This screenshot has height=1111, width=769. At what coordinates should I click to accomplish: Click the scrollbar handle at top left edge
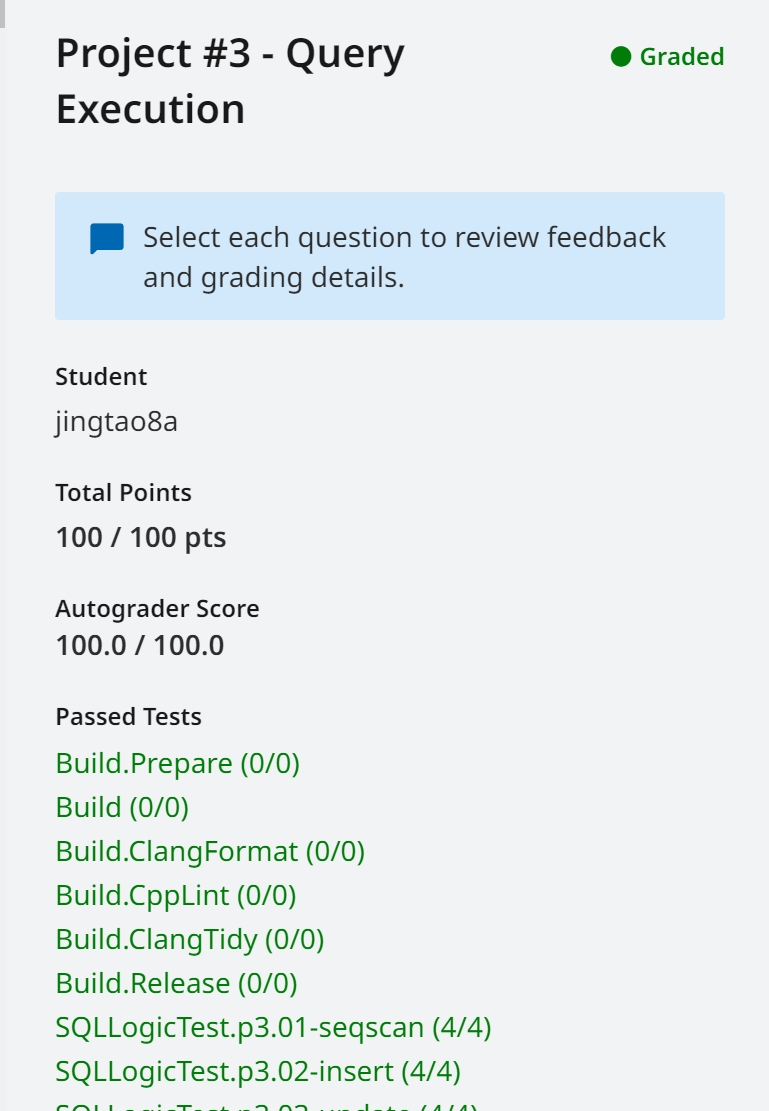(x=3, y=13)
